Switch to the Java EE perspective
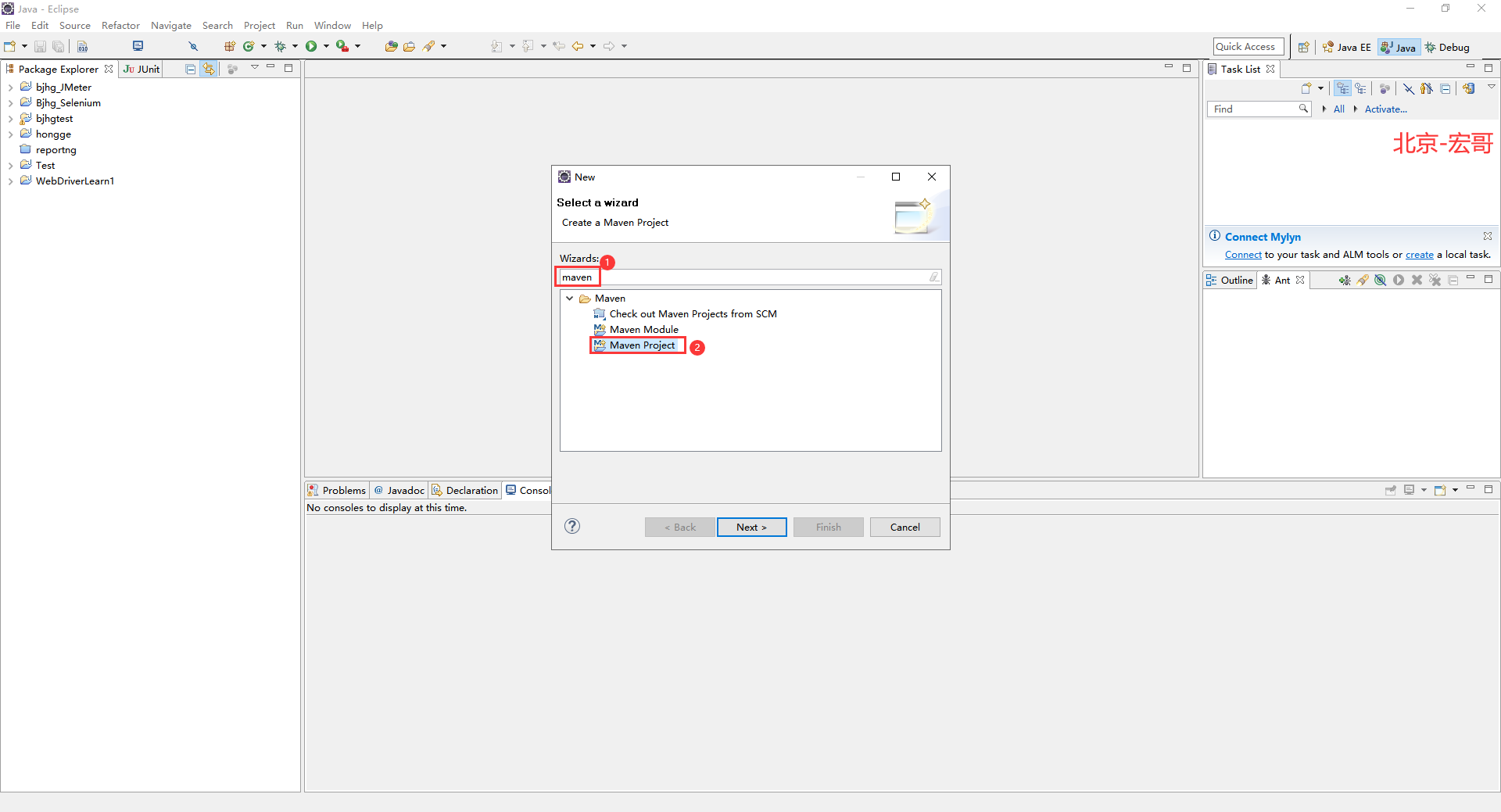Image resolution: width=1501 pixels, height=812 pixels. (1346, 47)
